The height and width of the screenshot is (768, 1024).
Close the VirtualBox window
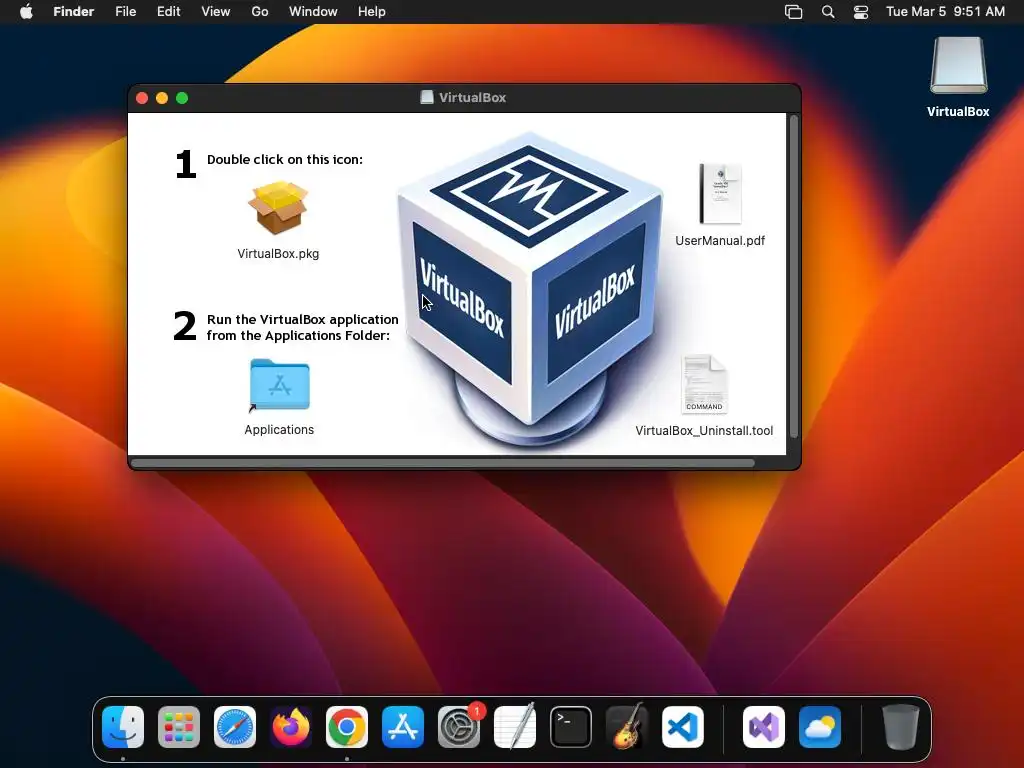pos(142,98)
